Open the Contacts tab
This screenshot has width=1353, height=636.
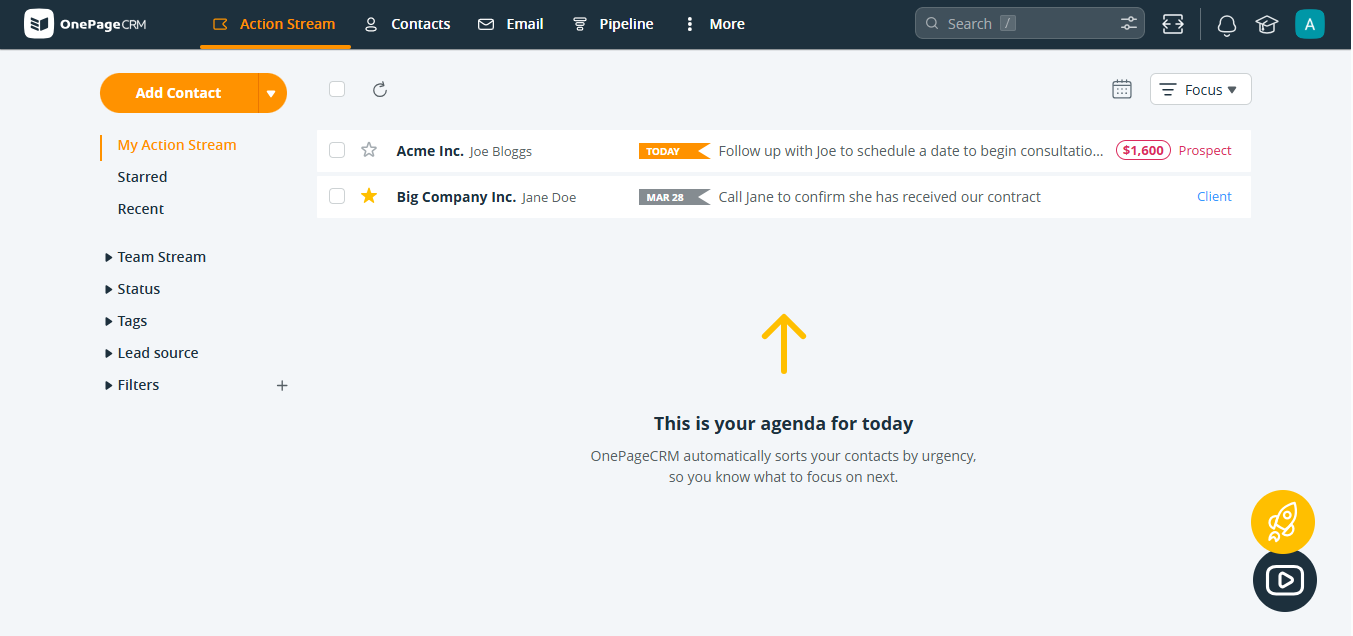(407, 24)
